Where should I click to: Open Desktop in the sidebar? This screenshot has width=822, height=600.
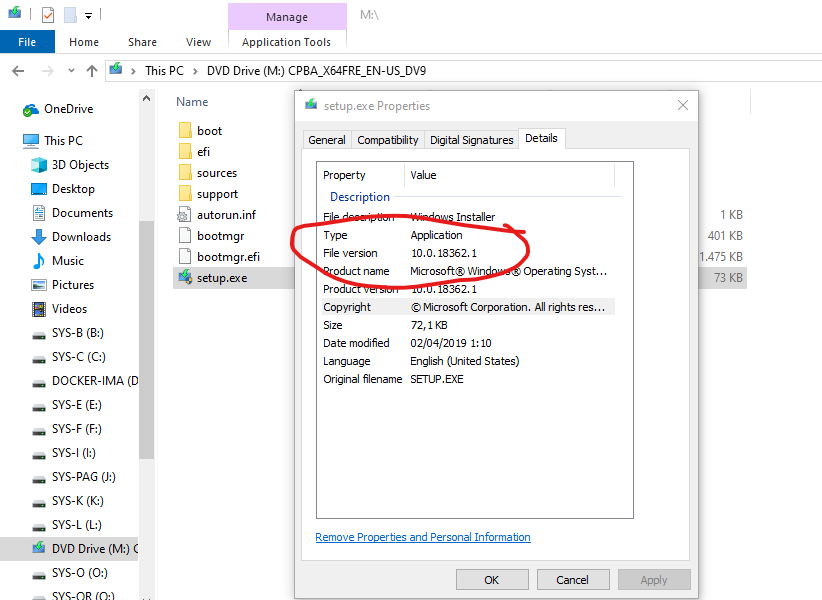click(73, 189)
